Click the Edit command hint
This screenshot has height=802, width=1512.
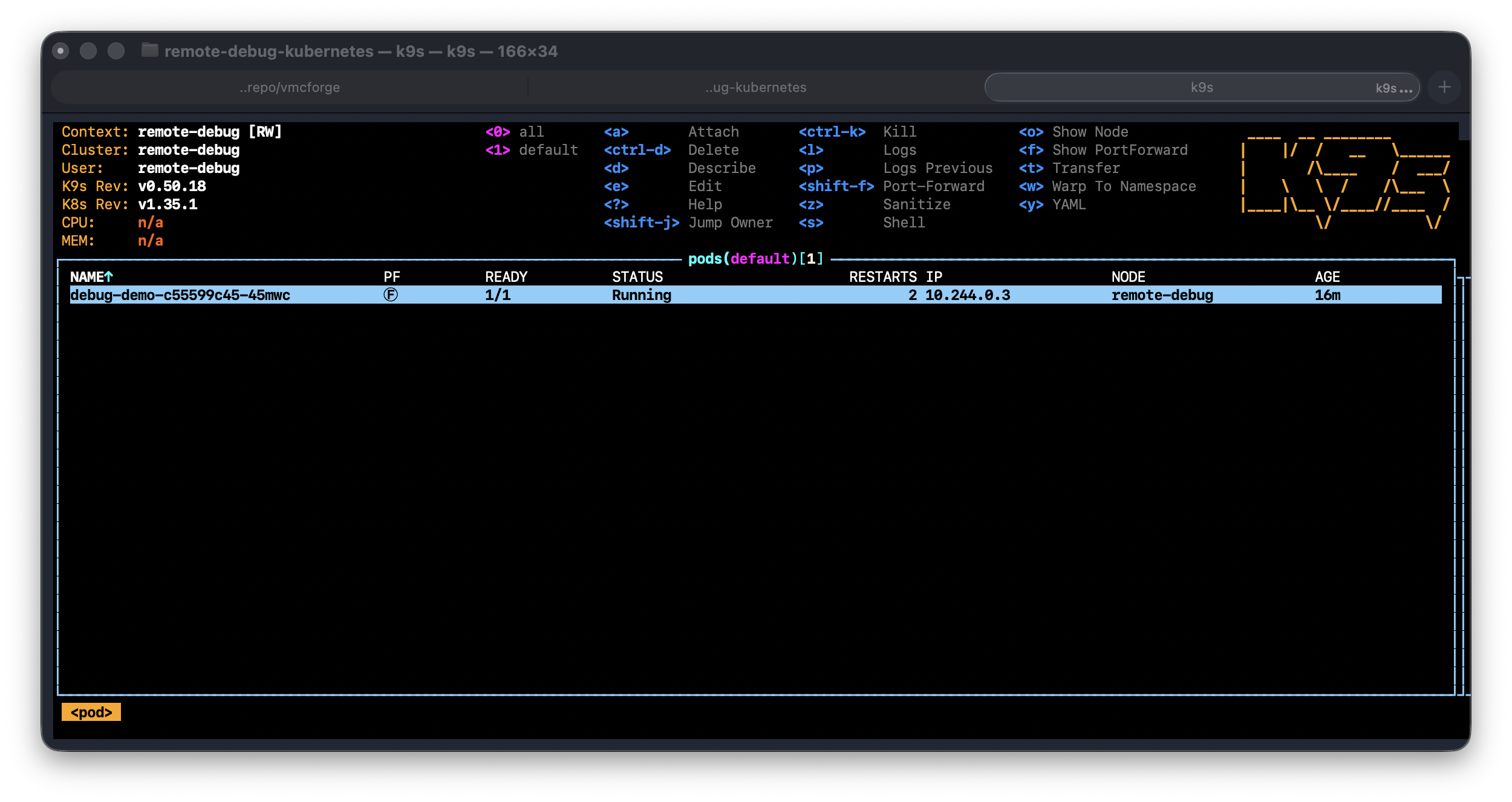(x=705, y=186)
